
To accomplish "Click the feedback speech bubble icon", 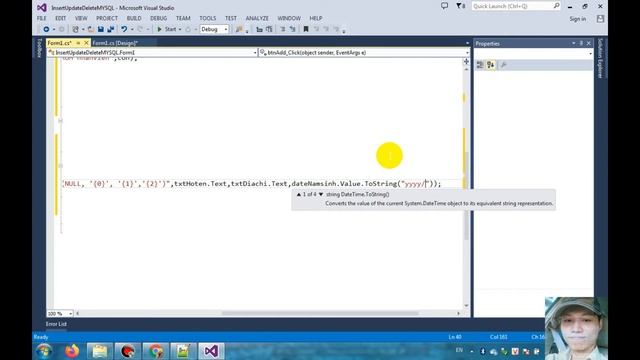I will pos(444,6).
